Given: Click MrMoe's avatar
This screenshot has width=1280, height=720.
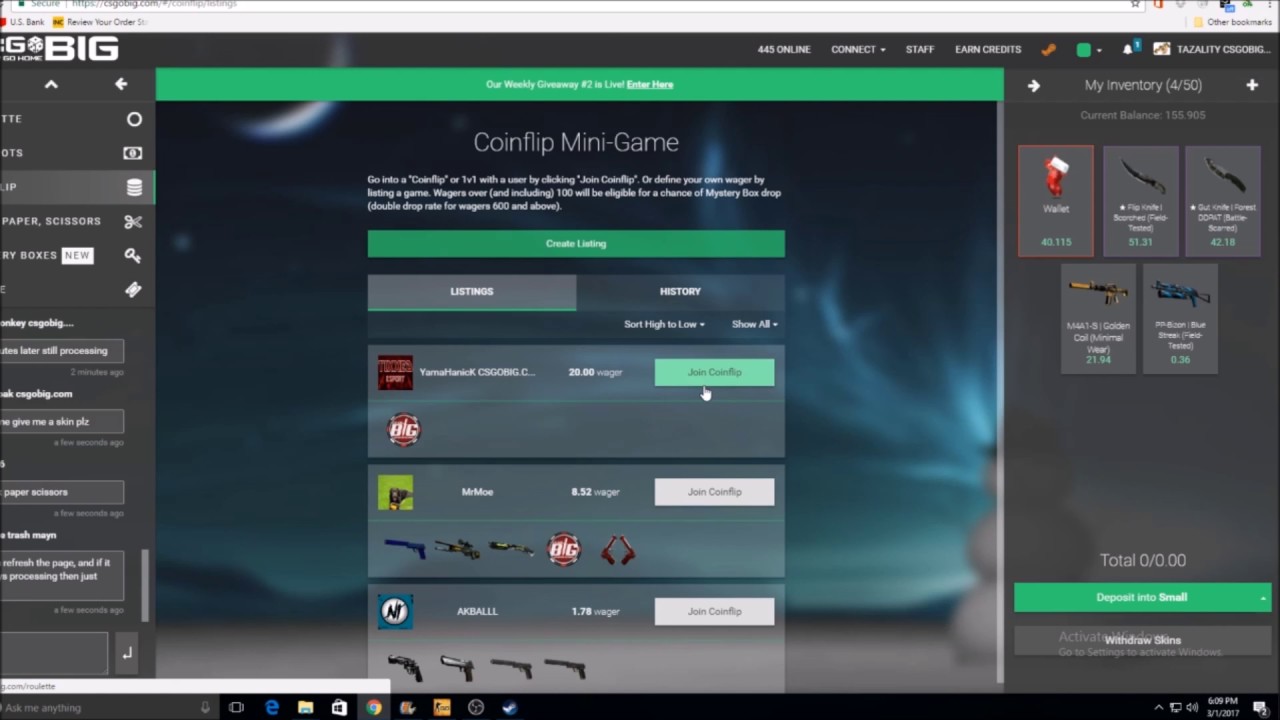Looking at the screenshot, I should [x=395, y=492].
